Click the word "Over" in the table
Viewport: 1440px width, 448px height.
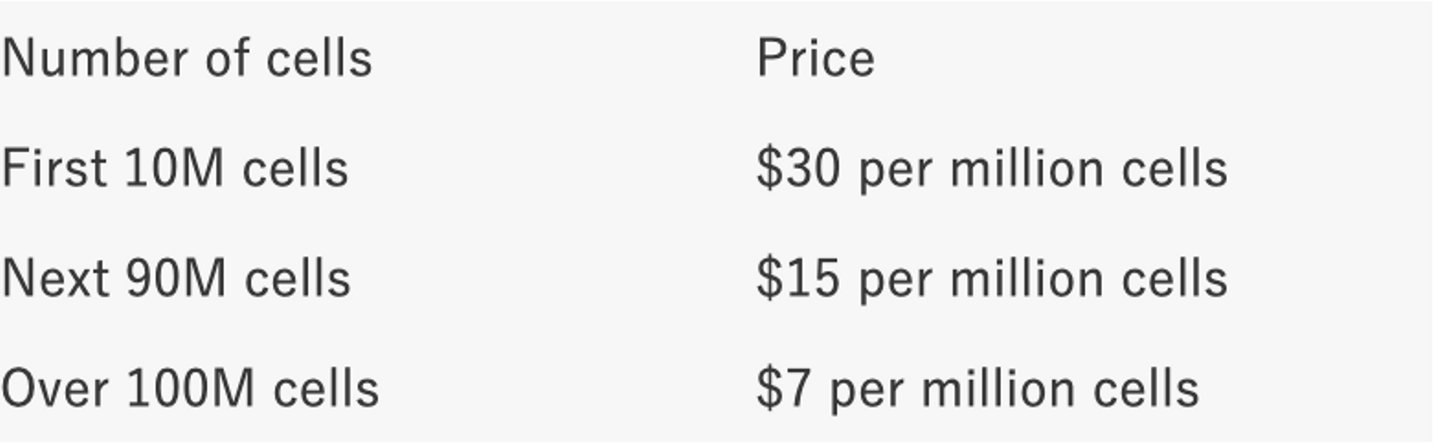point(56,388)
